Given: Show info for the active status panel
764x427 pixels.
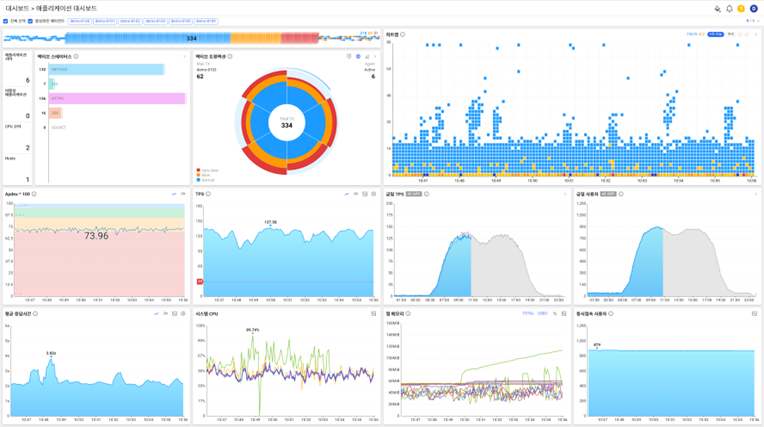Looking at the screenshot, I should pos(76,57).
